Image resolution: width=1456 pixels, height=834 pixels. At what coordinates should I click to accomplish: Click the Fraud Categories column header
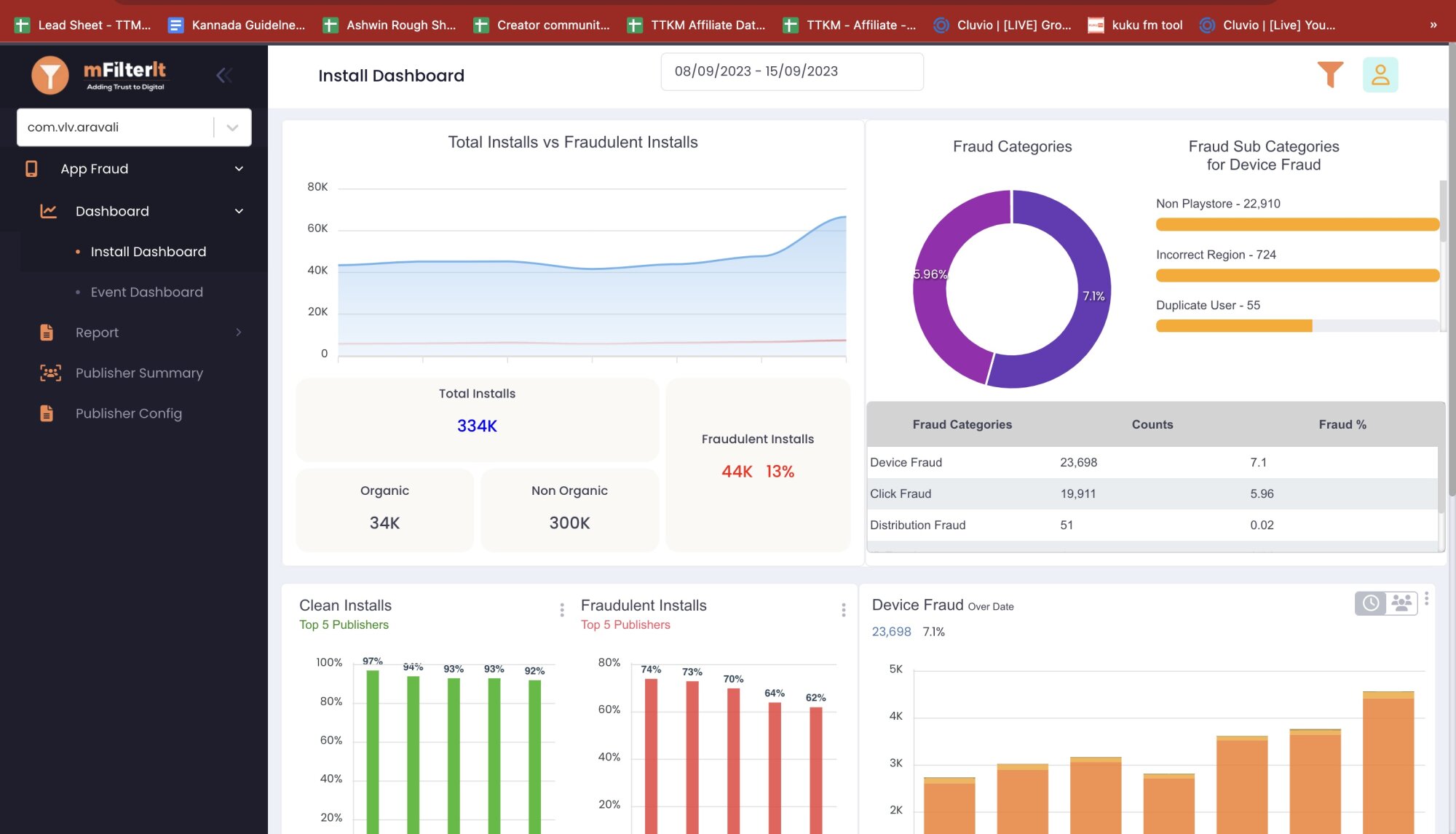[x=962, y=424]
